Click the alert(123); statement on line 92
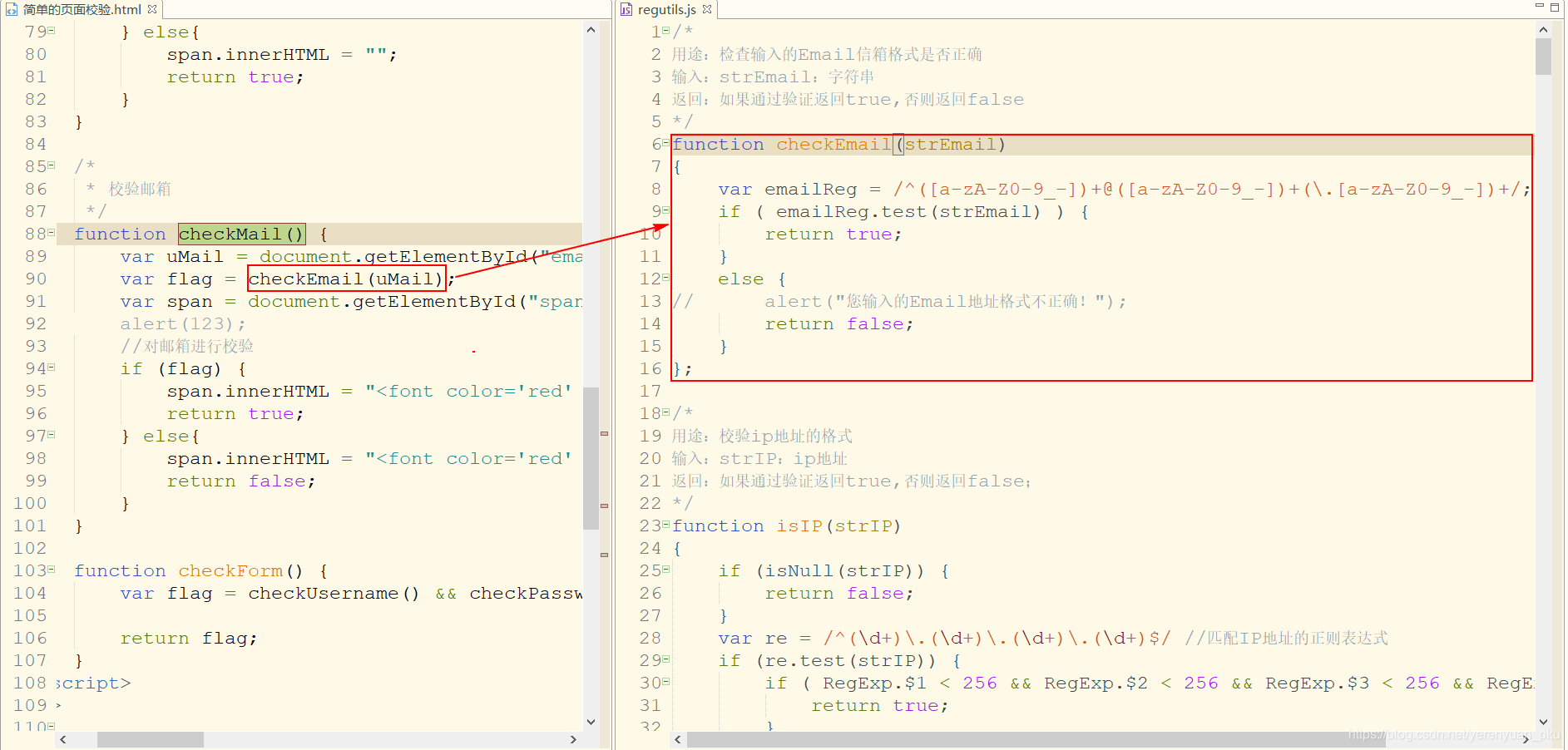The width and height of the screenshot is (1568, 750). (x=183, y=323)
